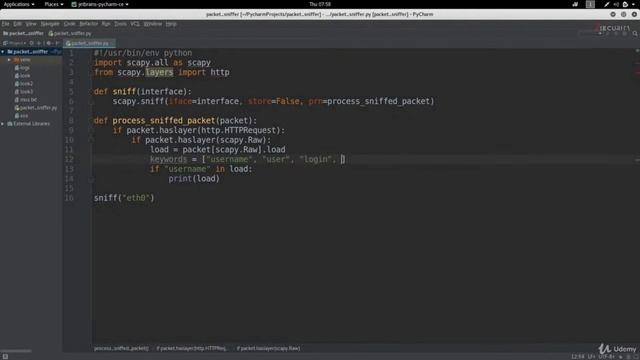Click 'if packet.haslayer(http.HTTPReq...' breadcrumb
Screen dimensions: 640x360
click(x=192, y=349)
